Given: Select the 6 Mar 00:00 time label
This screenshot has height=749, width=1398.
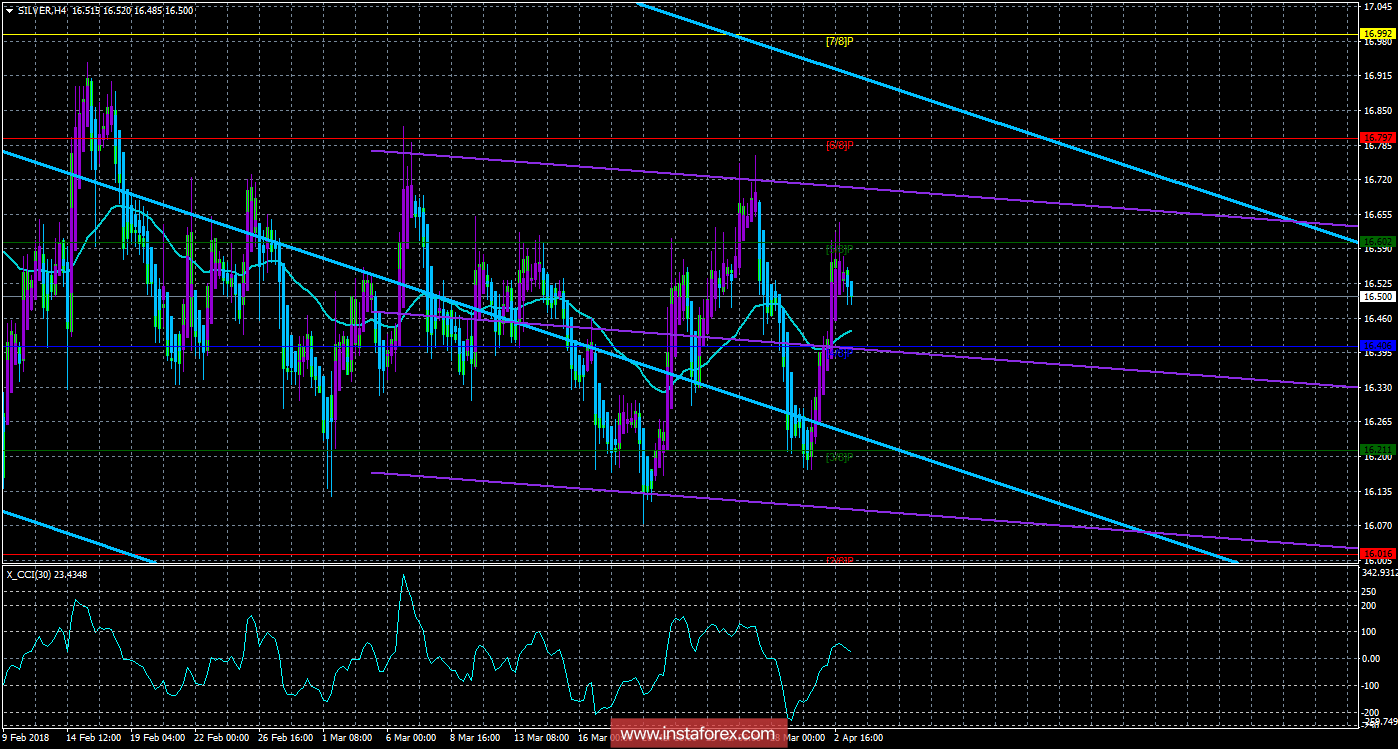Looking at the screenshot, I should (x=411, y=737).
